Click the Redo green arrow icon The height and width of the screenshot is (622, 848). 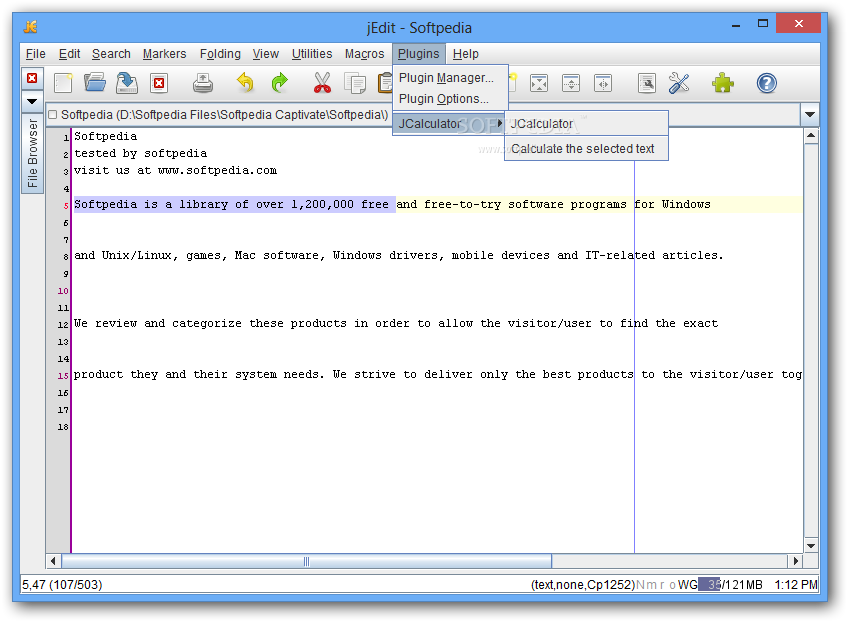(279, 83)
